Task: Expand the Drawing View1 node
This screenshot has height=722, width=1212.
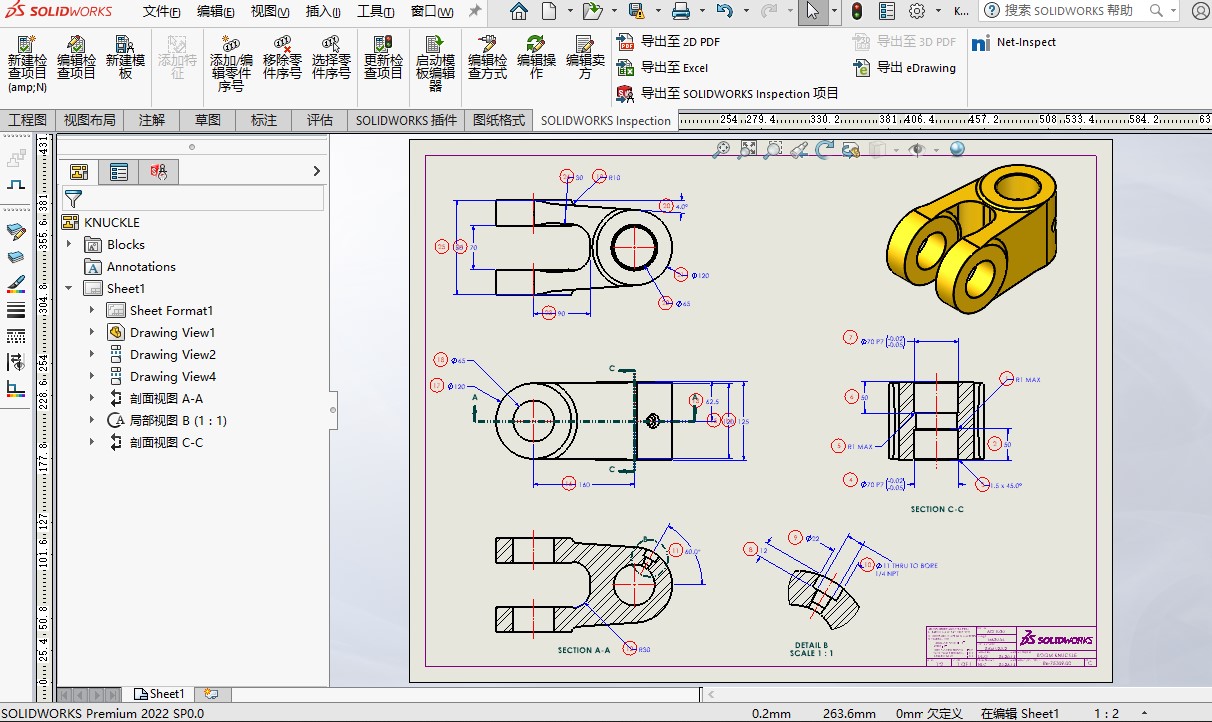Action: pos(92,332)
